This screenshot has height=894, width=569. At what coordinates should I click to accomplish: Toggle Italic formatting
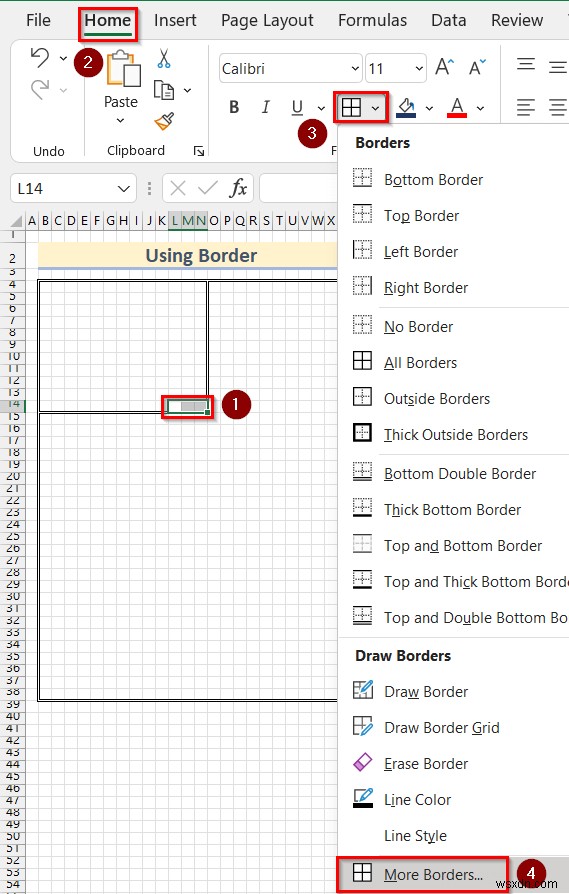pos(265,107)
